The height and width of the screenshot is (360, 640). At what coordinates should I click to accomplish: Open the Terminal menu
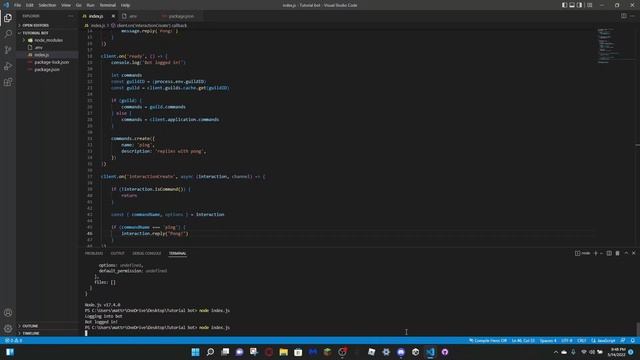pos(108,5)
